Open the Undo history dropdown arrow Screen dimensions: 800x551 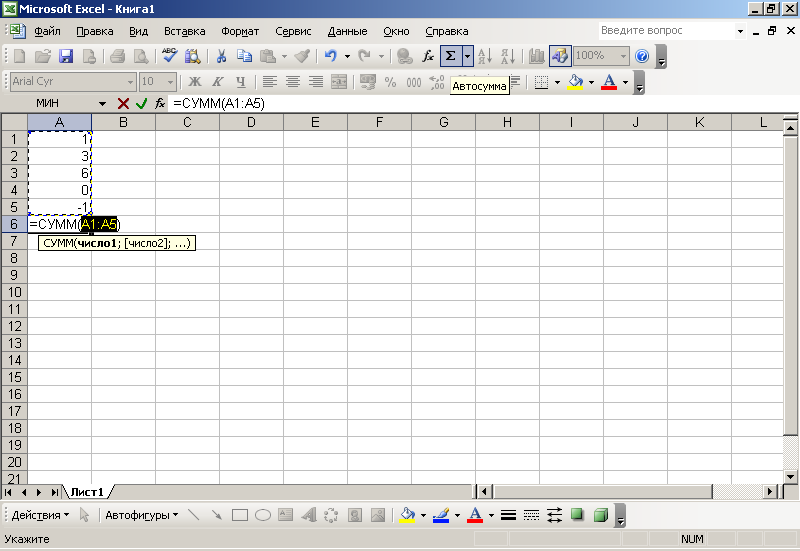click(347, 56)
